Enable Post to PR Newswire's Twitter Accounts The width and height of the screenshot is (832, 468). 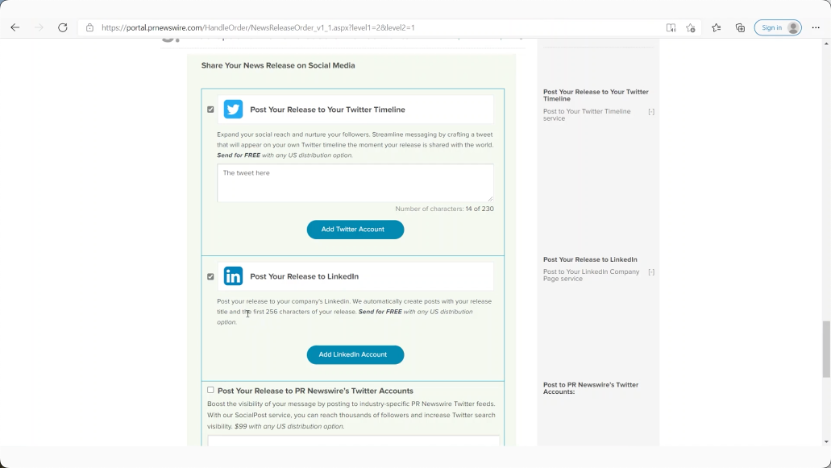click(210, 390)
